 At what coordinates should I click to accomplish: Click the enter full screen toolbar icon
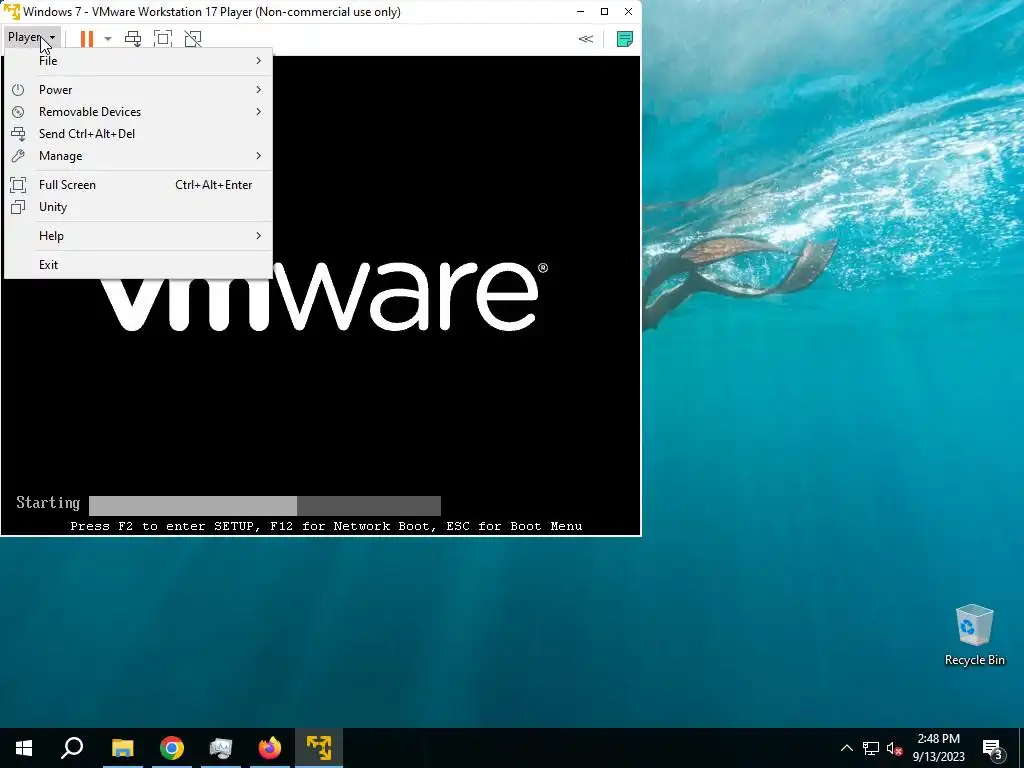tap(163, 39)
